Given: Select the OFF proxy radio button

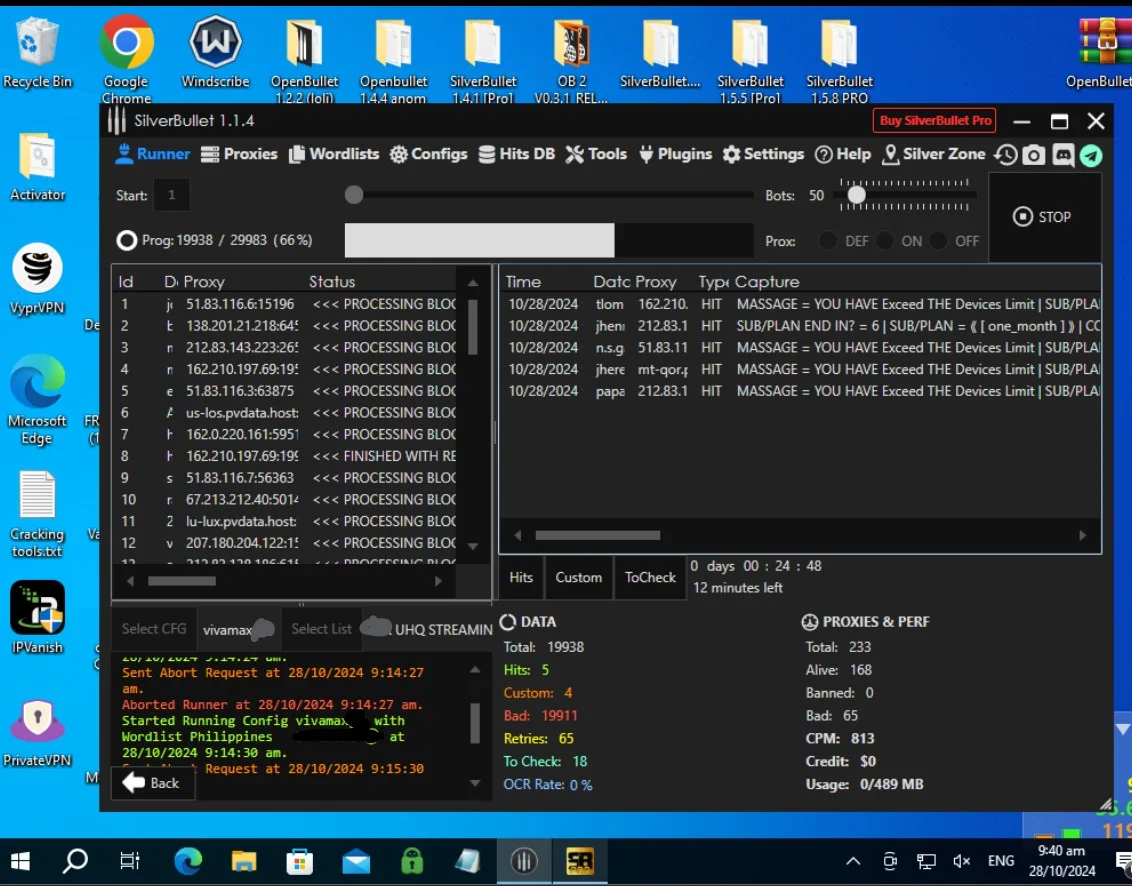Looking at the screenshot, I should [938, 240].
